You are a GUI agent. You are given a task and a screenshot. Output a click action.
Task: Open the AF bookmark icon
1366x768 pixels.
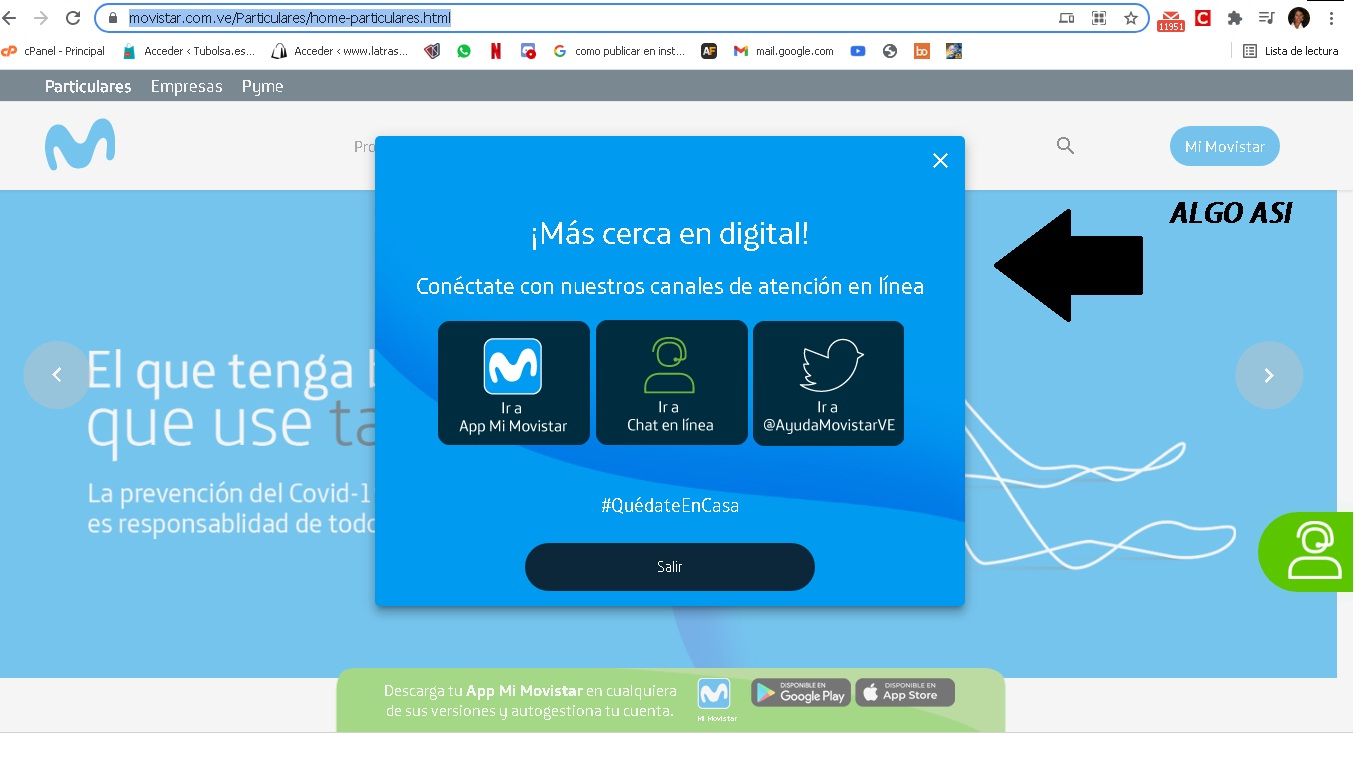[709, 51]
